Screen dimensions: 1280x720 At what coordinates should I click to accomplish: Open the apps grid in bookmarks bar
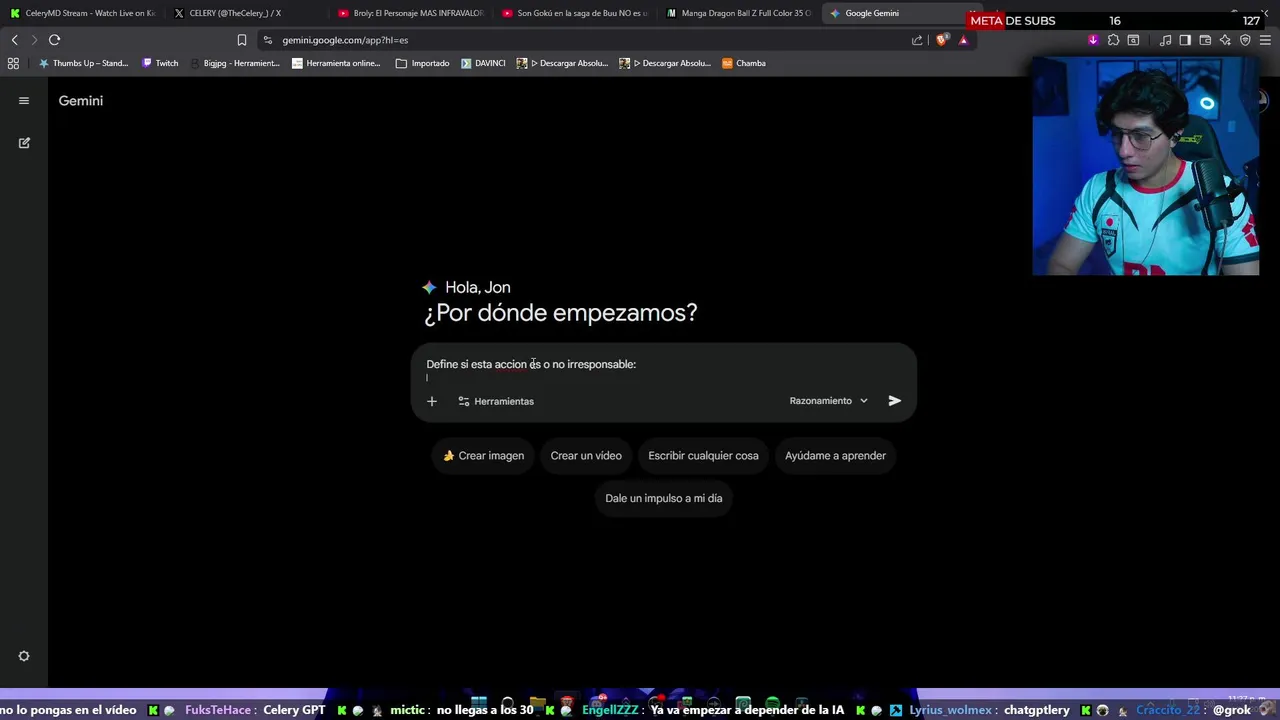[x=13, y=63]
